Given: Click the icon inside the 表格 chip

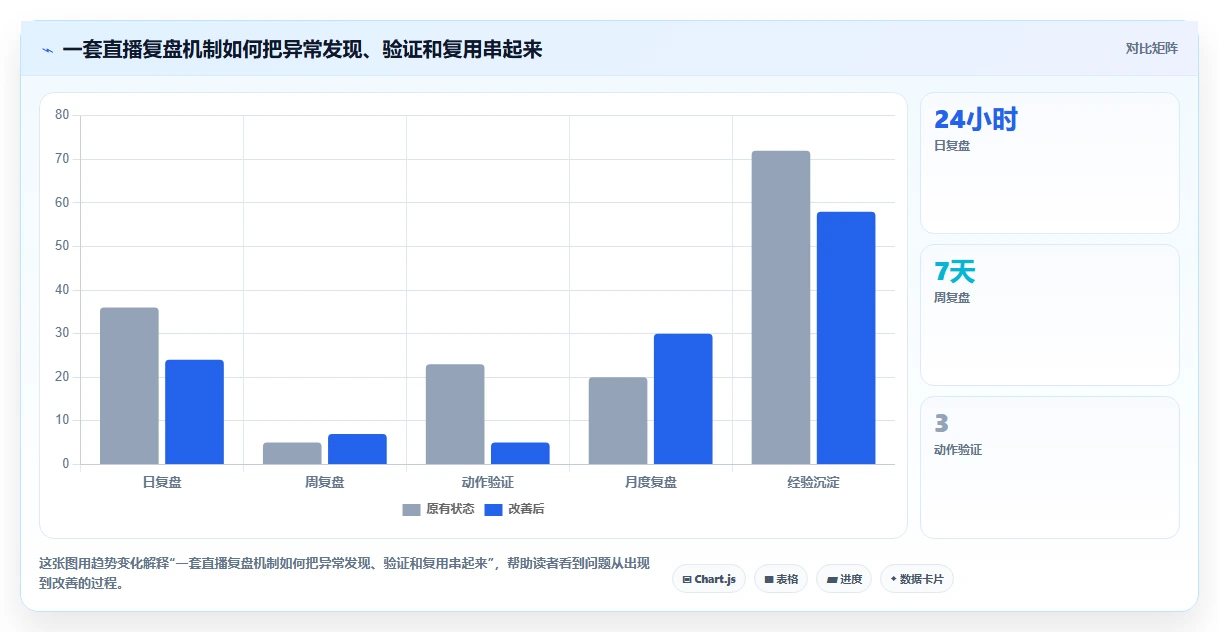Looking at the screenshot, I should click(769, 579).
